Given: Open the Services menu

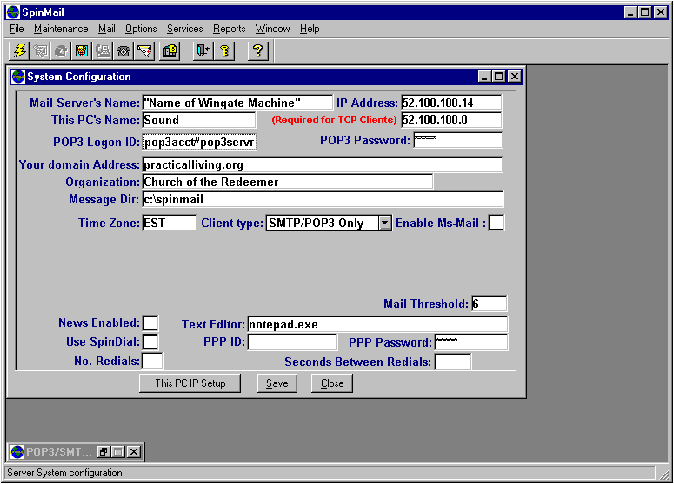Looking at the screenshot, I should point(185,29).
